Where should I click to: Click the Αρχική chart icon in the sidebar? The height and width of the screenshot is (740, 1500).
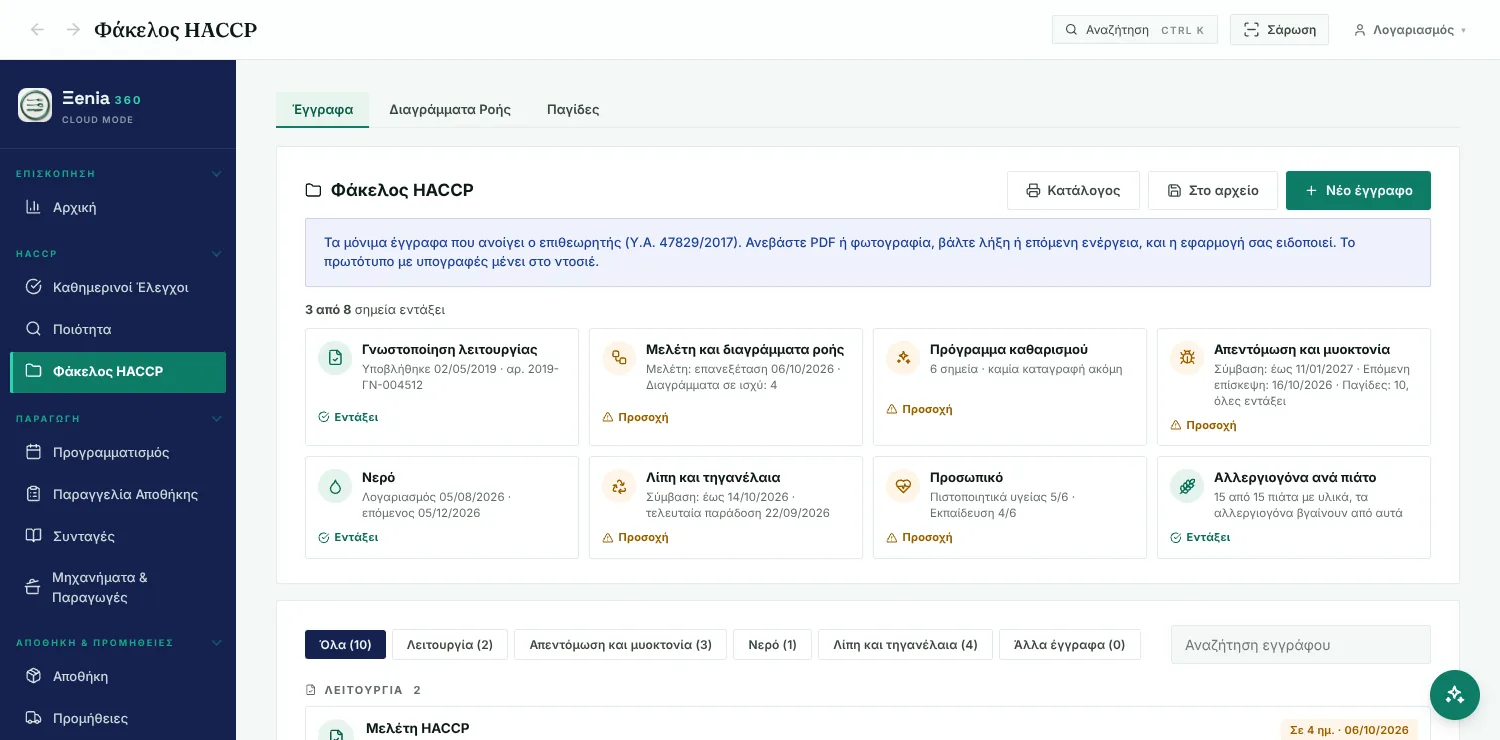click(33, 207)
